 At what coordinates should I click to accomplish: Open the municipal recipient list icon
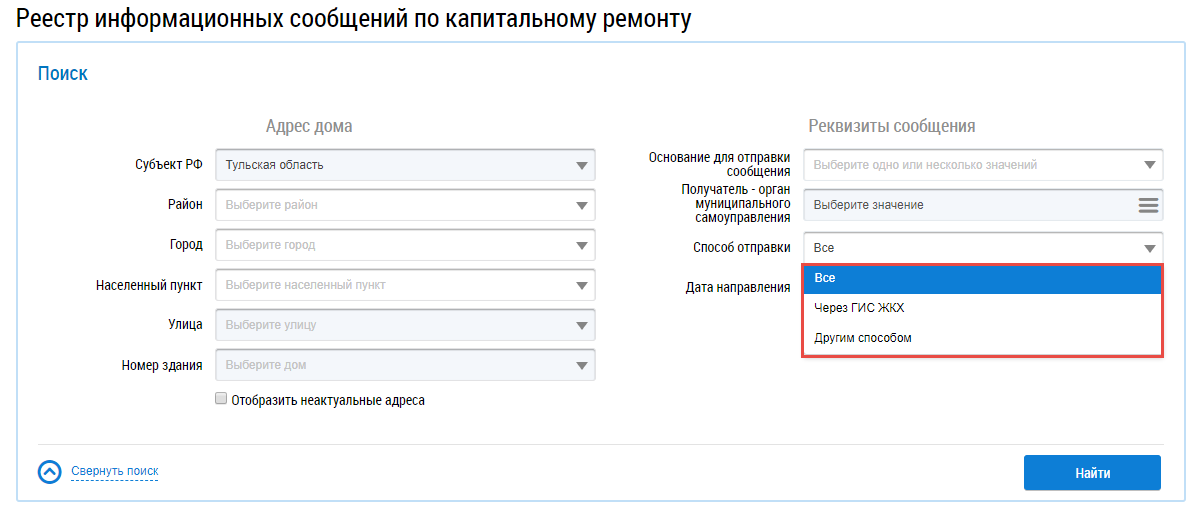1148,205
